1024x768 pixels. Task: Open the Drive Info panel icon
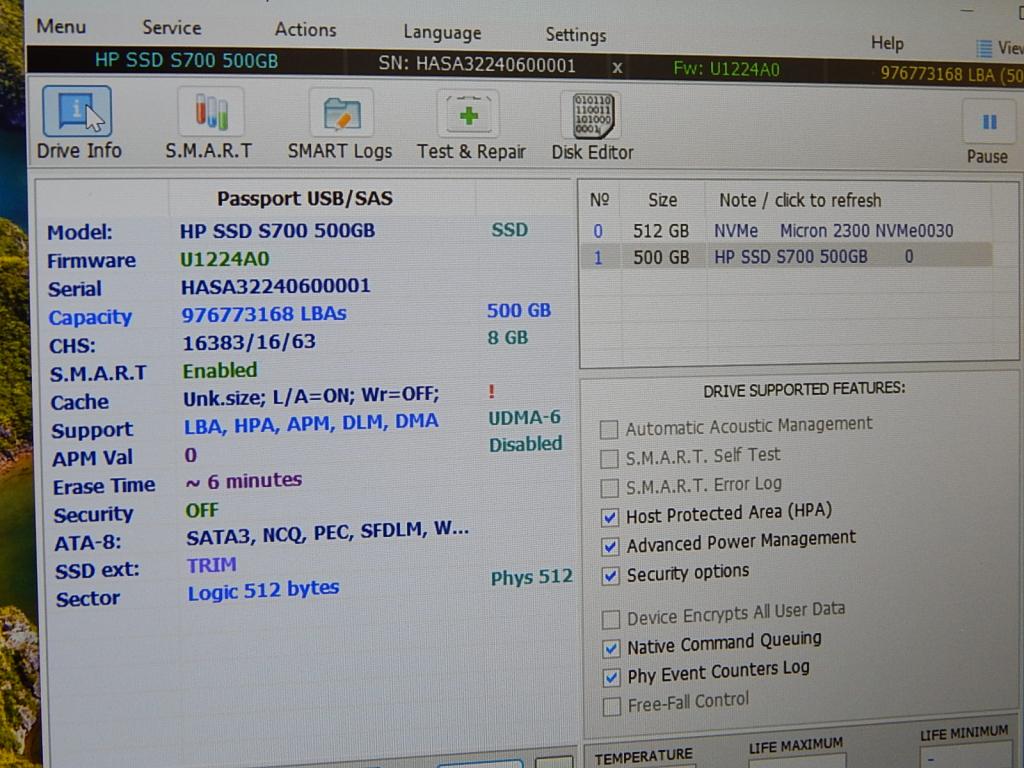click(x=77, y=111)
